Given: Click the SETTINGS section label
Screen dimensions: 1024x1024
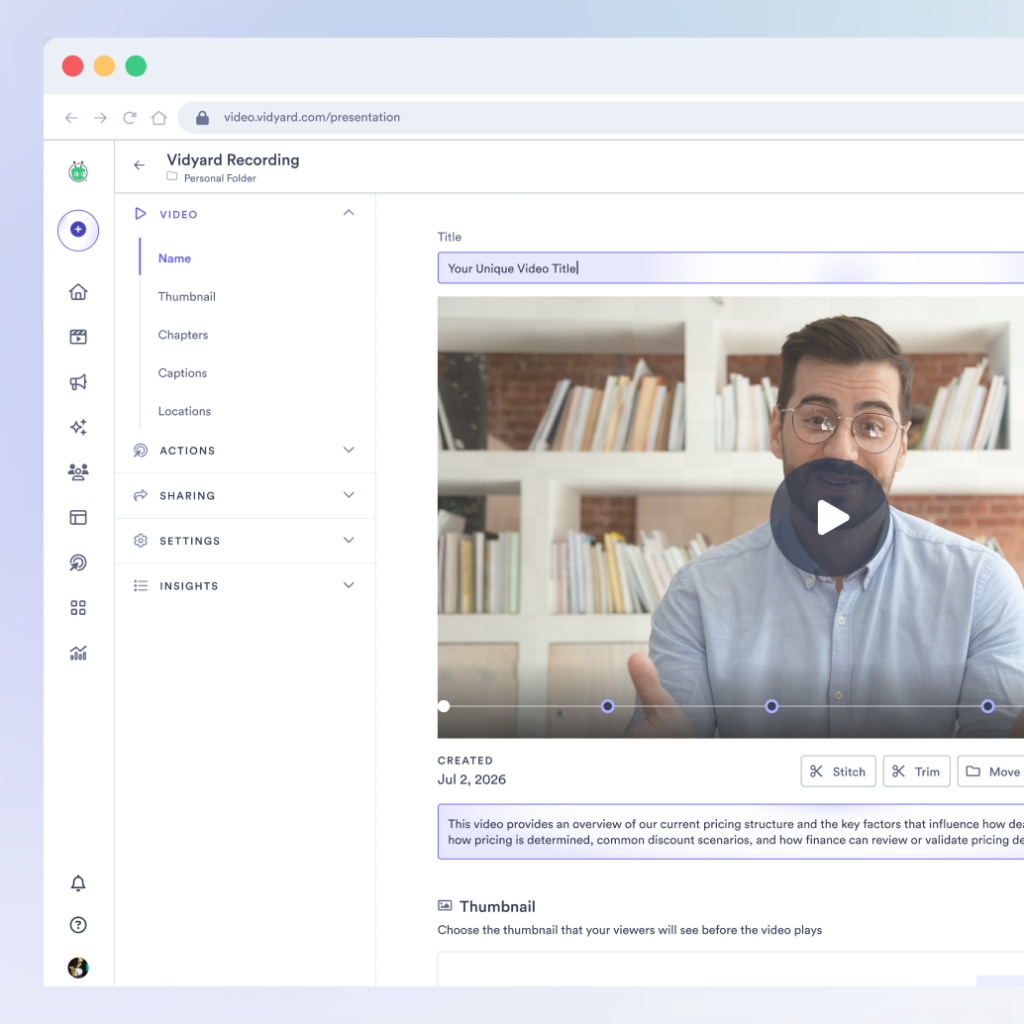Looking at the screenshot, I should (x=190, y=541).
